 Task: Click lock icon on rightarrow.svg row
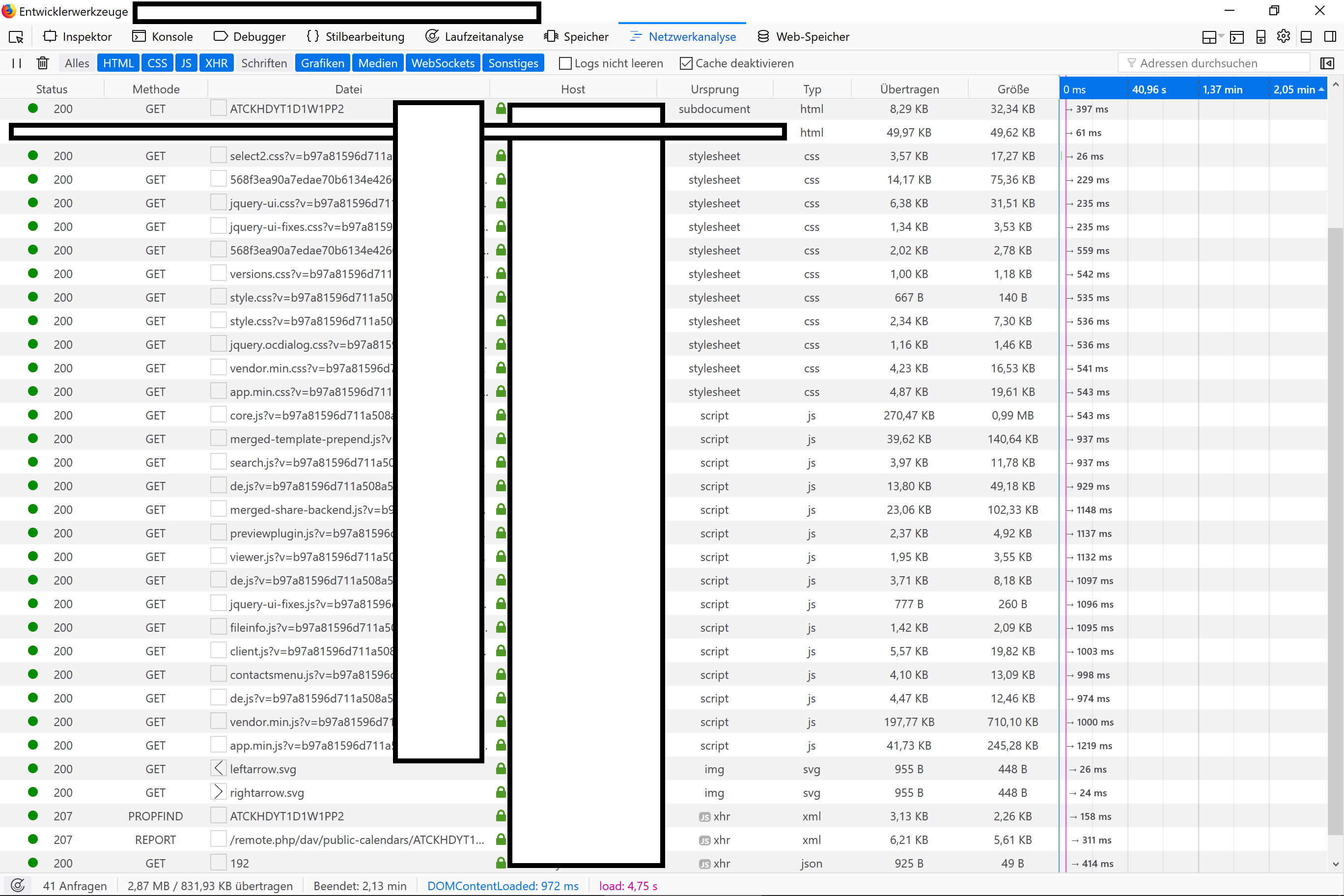tap(501, 792)
